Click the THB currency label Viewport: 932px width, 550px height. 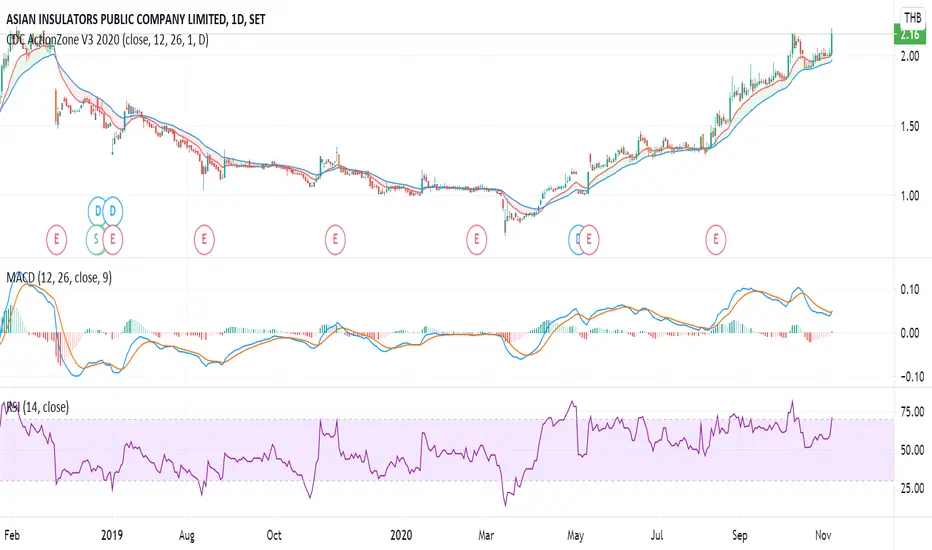[912, 18]
